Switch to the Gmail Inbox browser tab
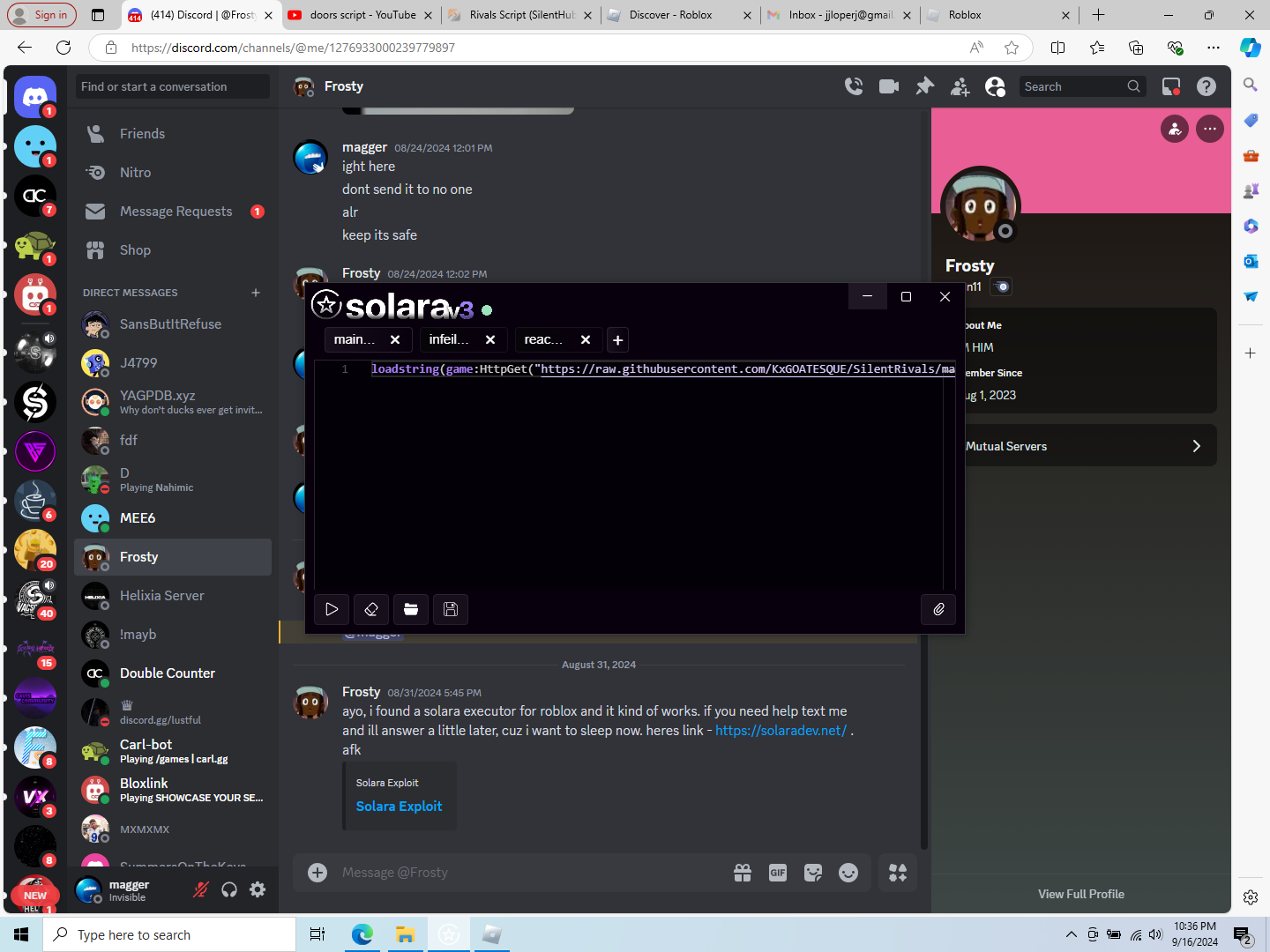Viewport: 1270px width, 952px height. 839,15
